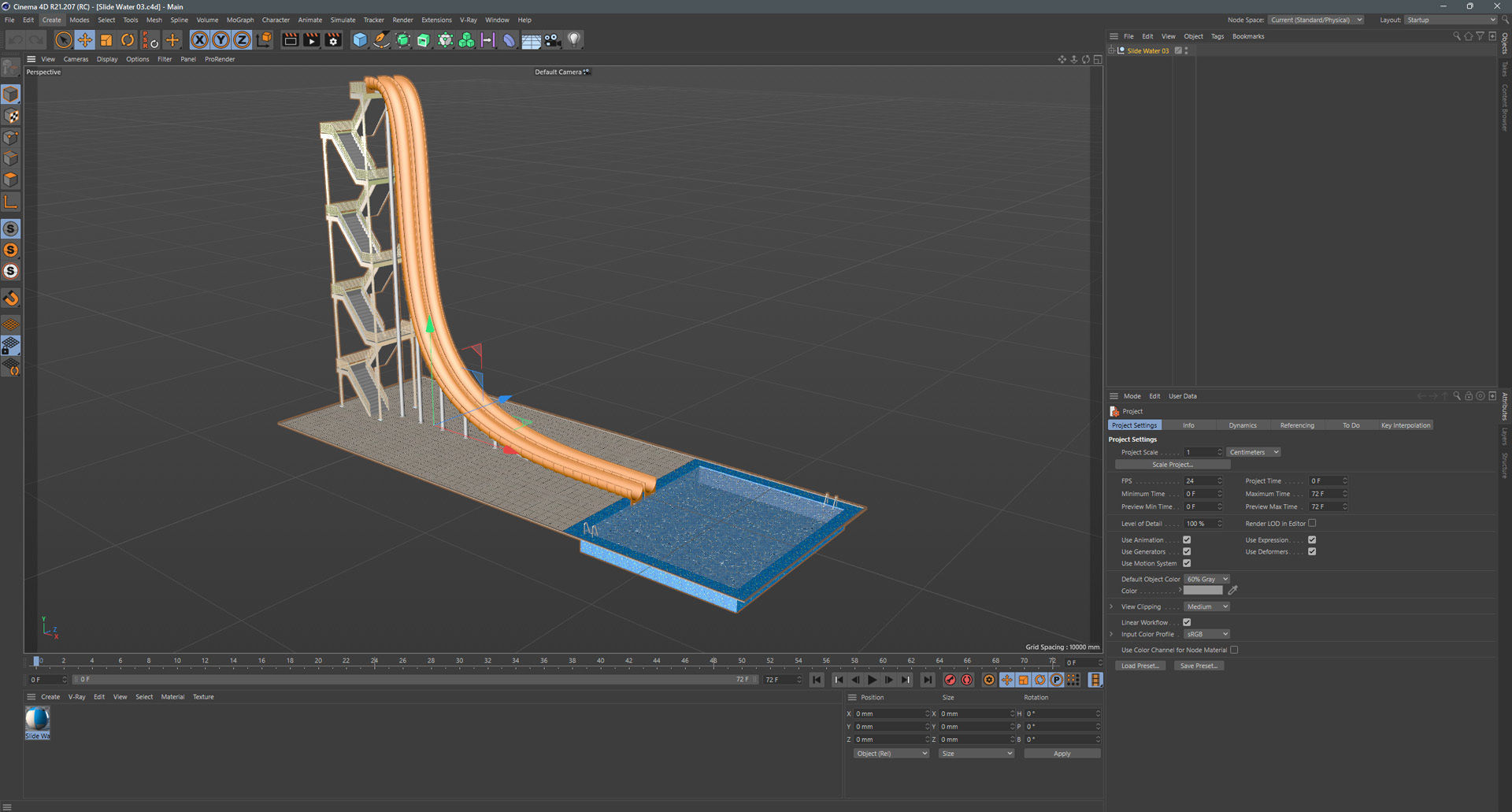Switch to Model mode in left palette

coord(11,95)
